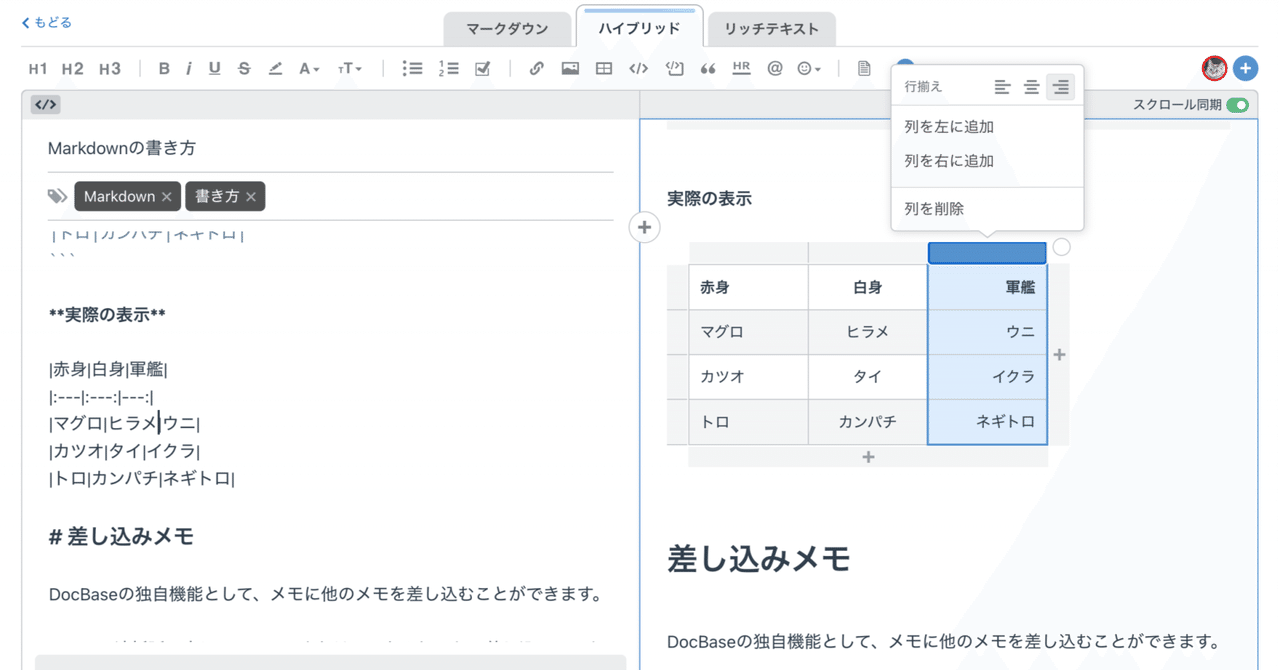The height and width of the screenshot is (670, 1280).
Task: Switch to the リッチテキスト tab
Action: coord(771,29)
